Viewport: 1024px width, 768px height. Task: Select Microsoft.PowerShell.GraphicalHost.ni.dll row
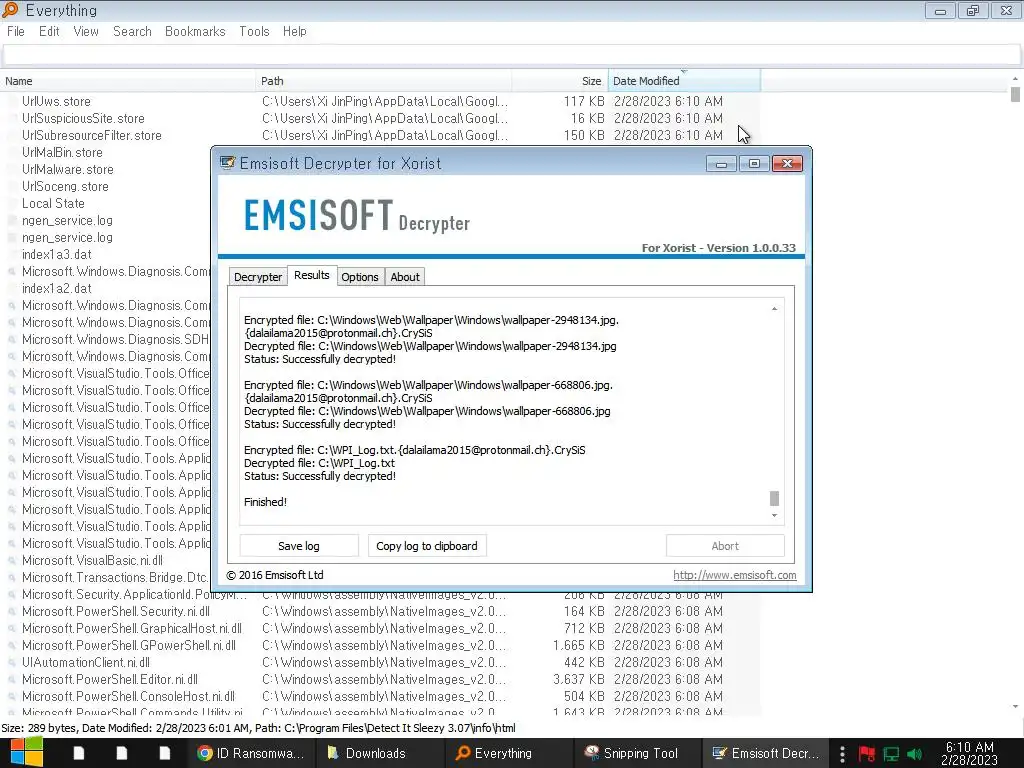[x=381, y=628]
